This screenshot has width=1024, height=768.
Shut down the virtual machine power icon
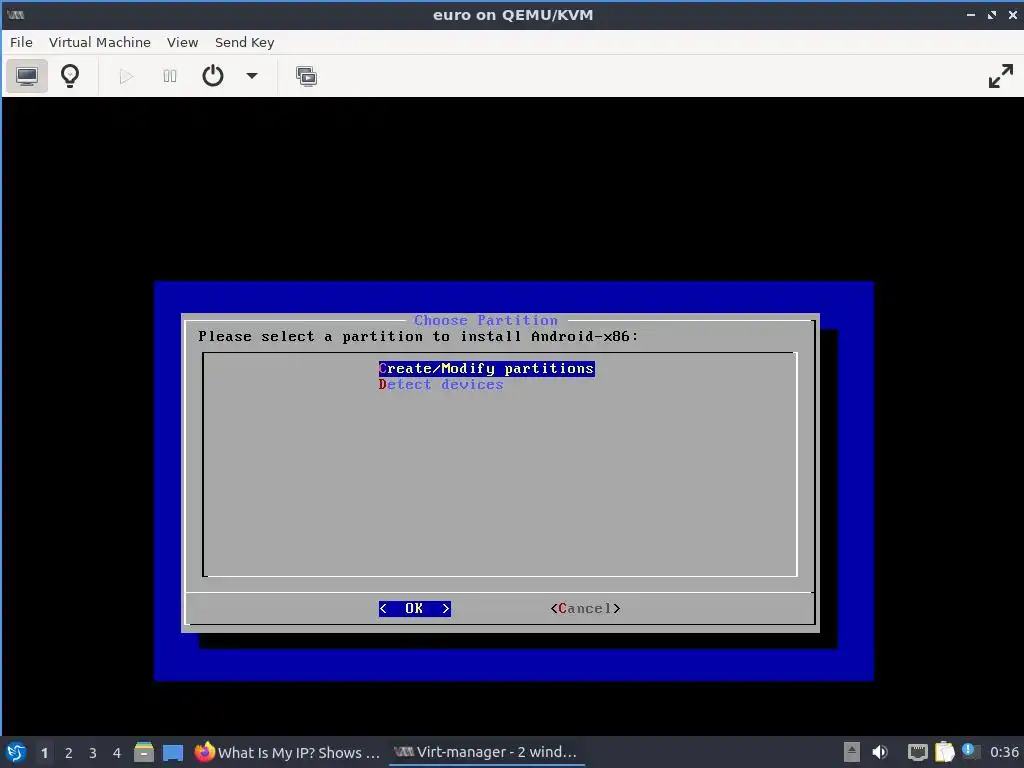tap(213, 76)
